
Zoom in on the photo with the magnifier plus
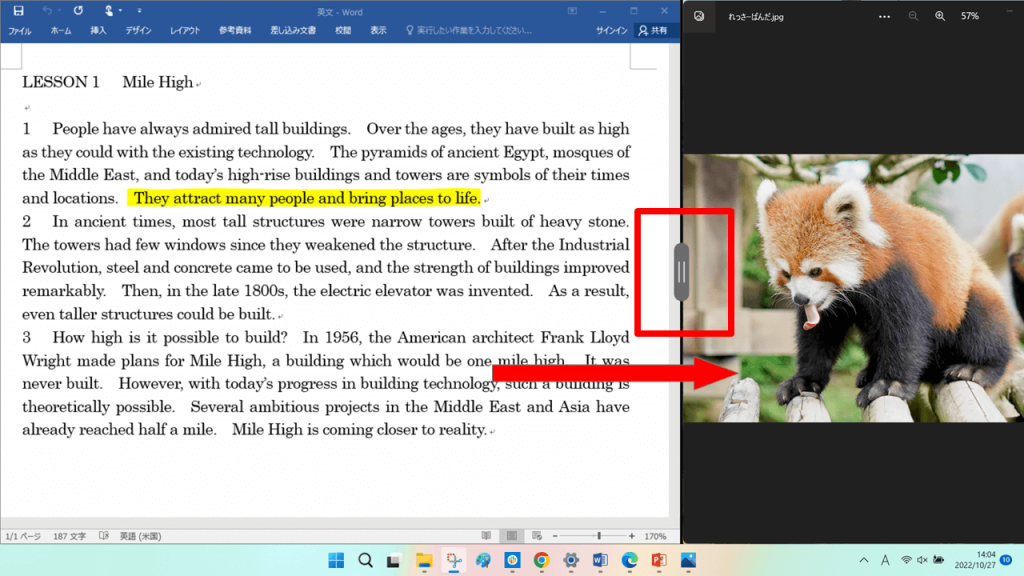click(940, 16)
